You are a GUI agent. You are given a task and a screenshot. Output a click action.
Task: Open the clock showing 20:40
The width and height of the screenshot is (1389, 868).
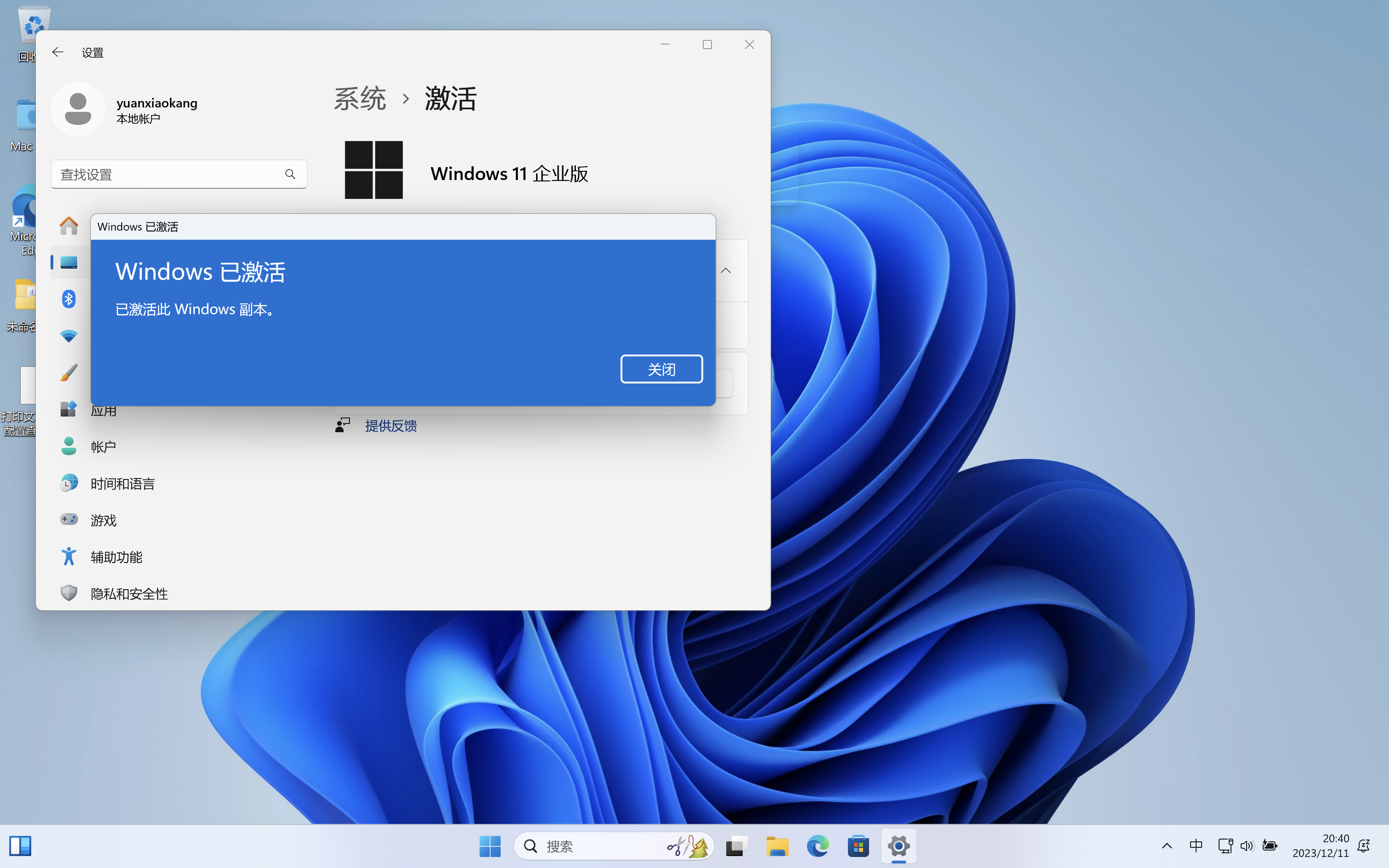pos(1321,845)
